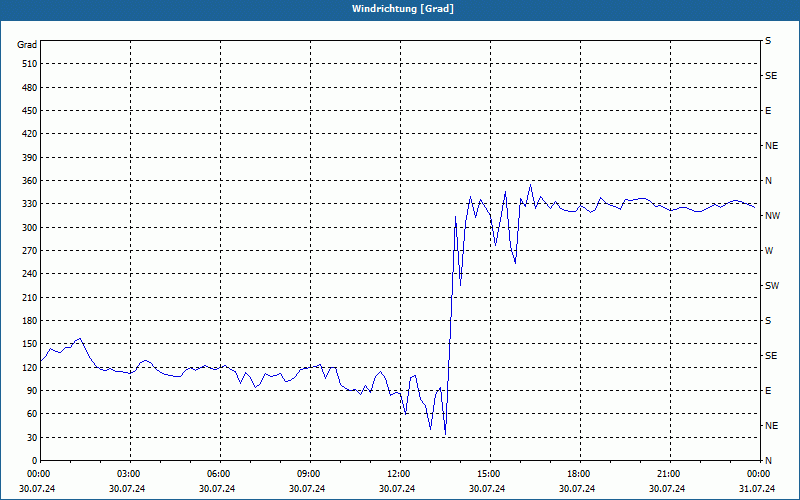Viewport: 800px width, 500px height.
Task: Select the 510 y-axis value
Action: tap(30, 64)
